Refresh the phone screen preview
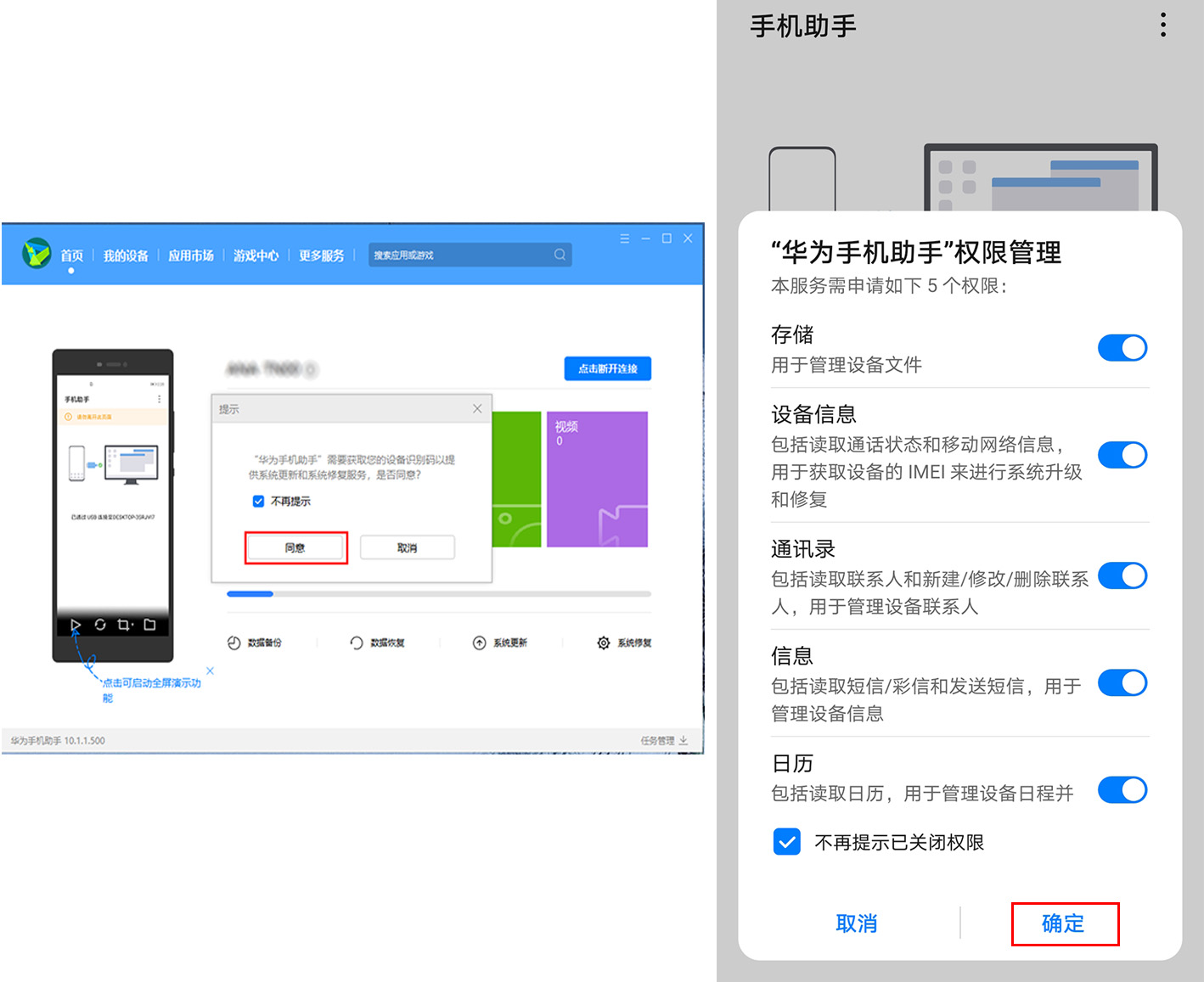This screenshot has width=1204, height=982. point(100,625)
